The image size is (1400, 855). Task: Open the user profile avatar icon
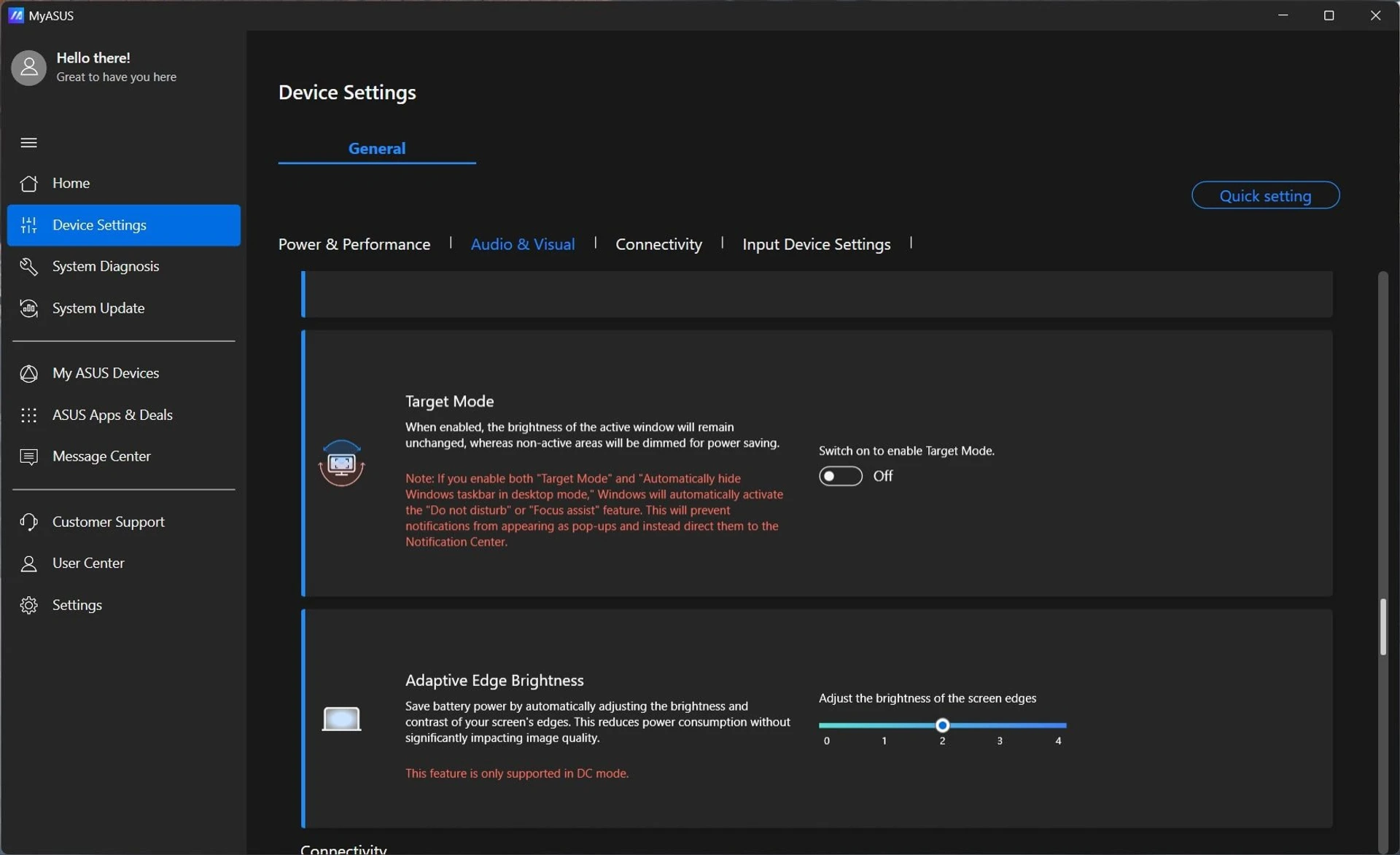click(28, 68)
